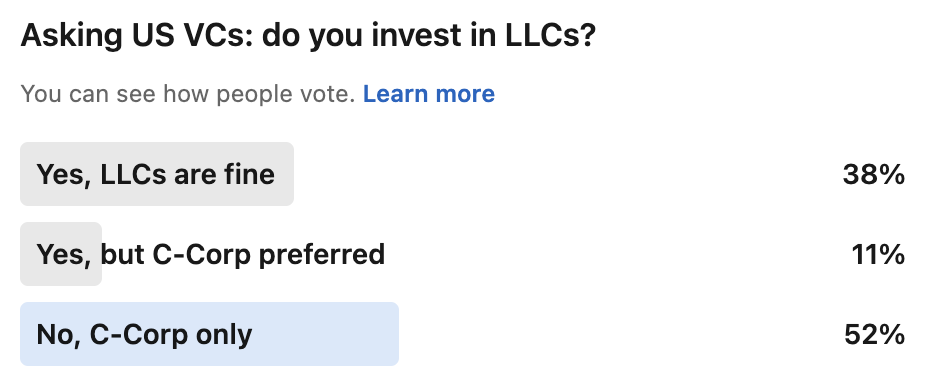Click the gray LLCs are fine progress bar
The height and width of the screenshot is (390, 930).
coord(157,174)
